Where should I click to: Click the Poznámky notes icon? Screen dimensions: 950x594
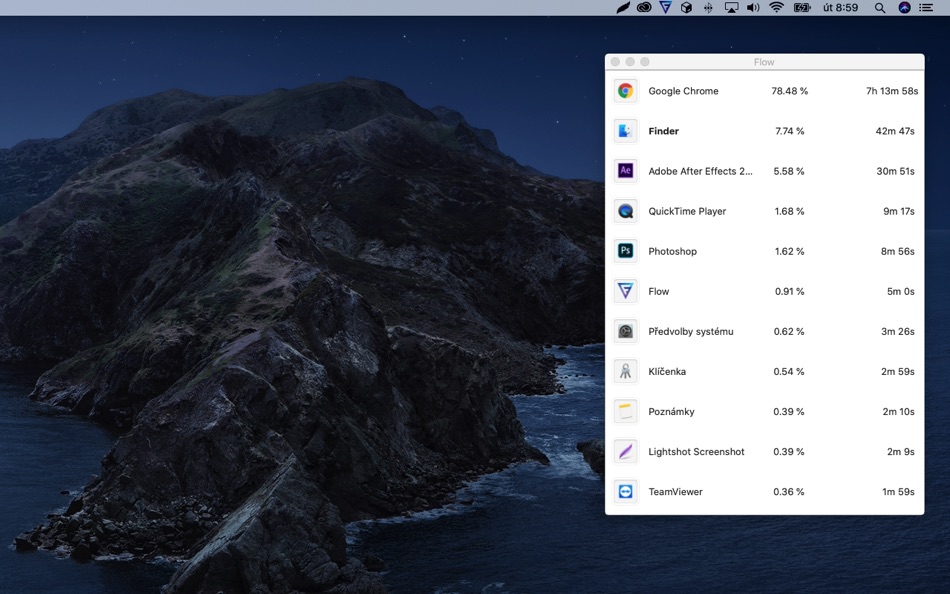pyautogui.click(x=625, y=411)
